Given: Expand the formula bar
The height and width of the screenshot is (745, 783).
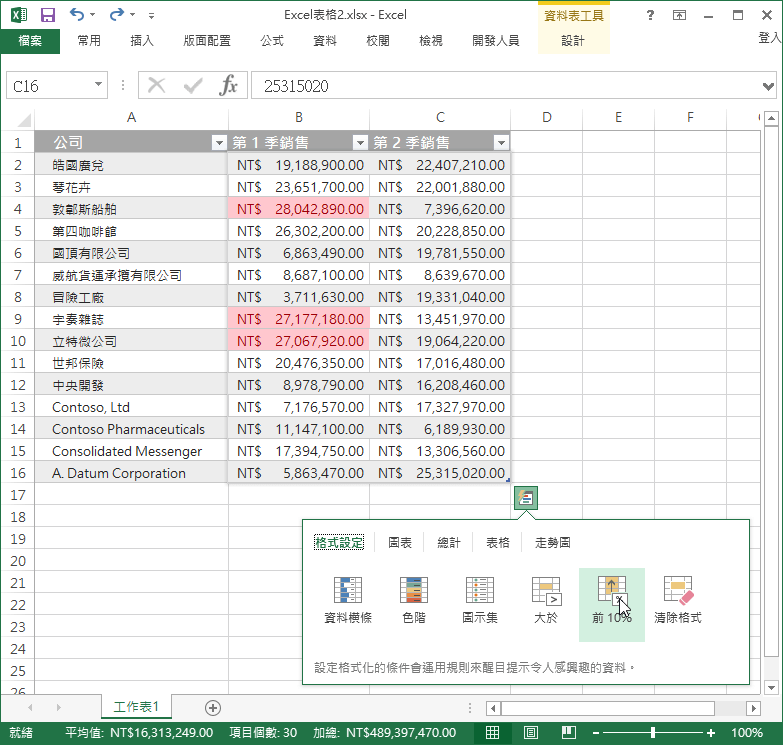Looking at the screenshot, I should click(769, 86).
